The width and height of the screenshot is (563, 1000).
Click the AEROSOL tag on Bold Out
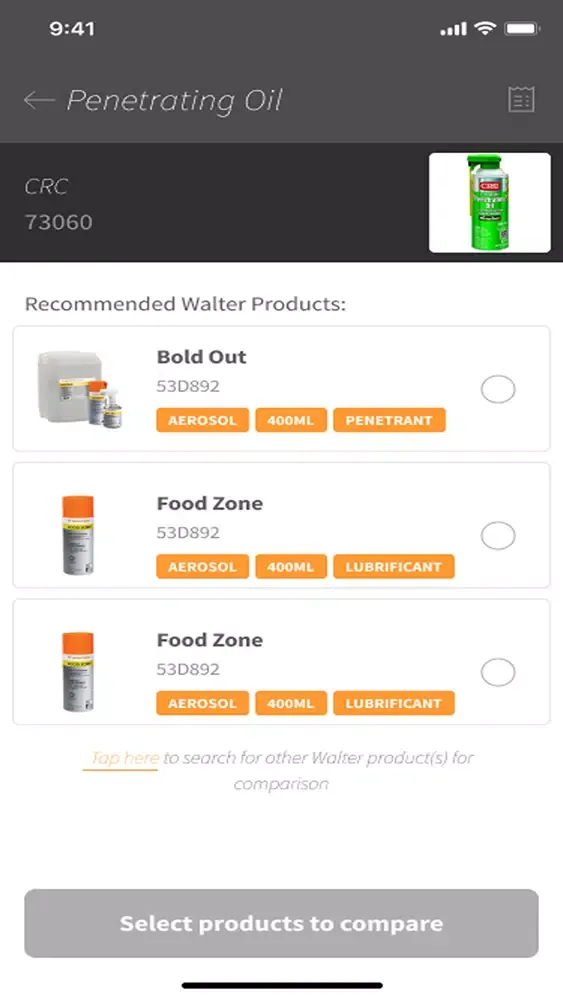(x=202, y=420)
